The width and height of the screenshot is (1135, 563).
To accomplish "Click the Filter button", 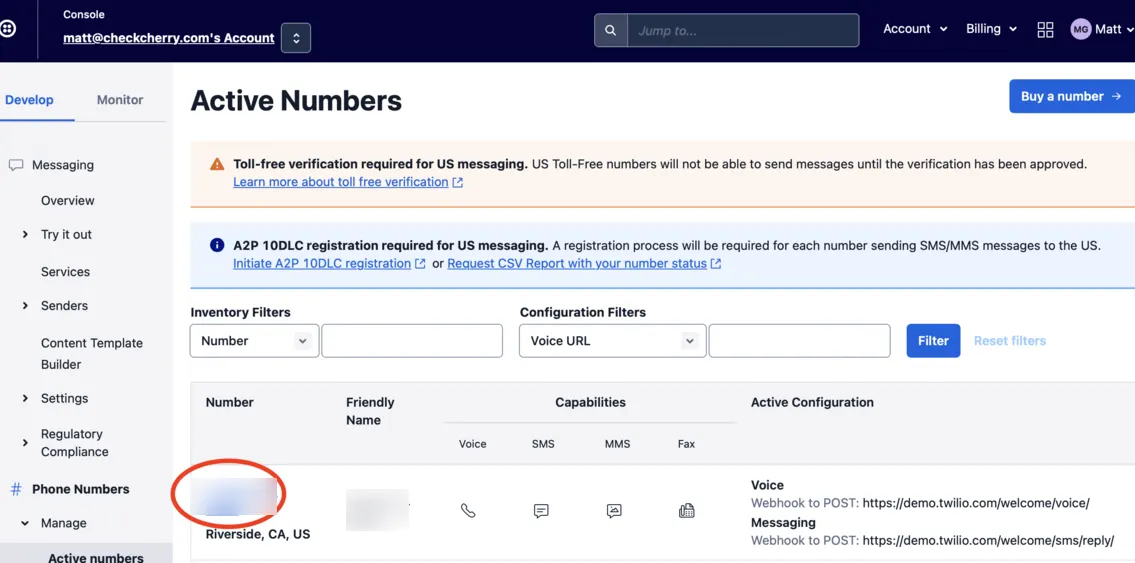I will [933, 341].
